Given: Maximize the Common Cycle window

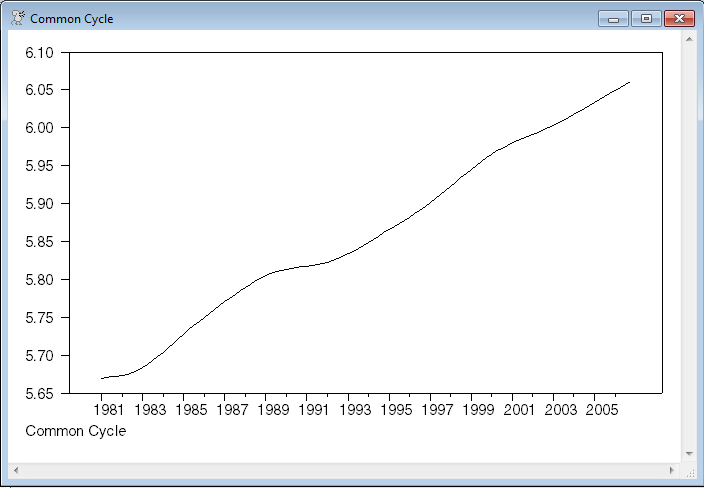Looking at the screenshot, I should tap(645, 19).
